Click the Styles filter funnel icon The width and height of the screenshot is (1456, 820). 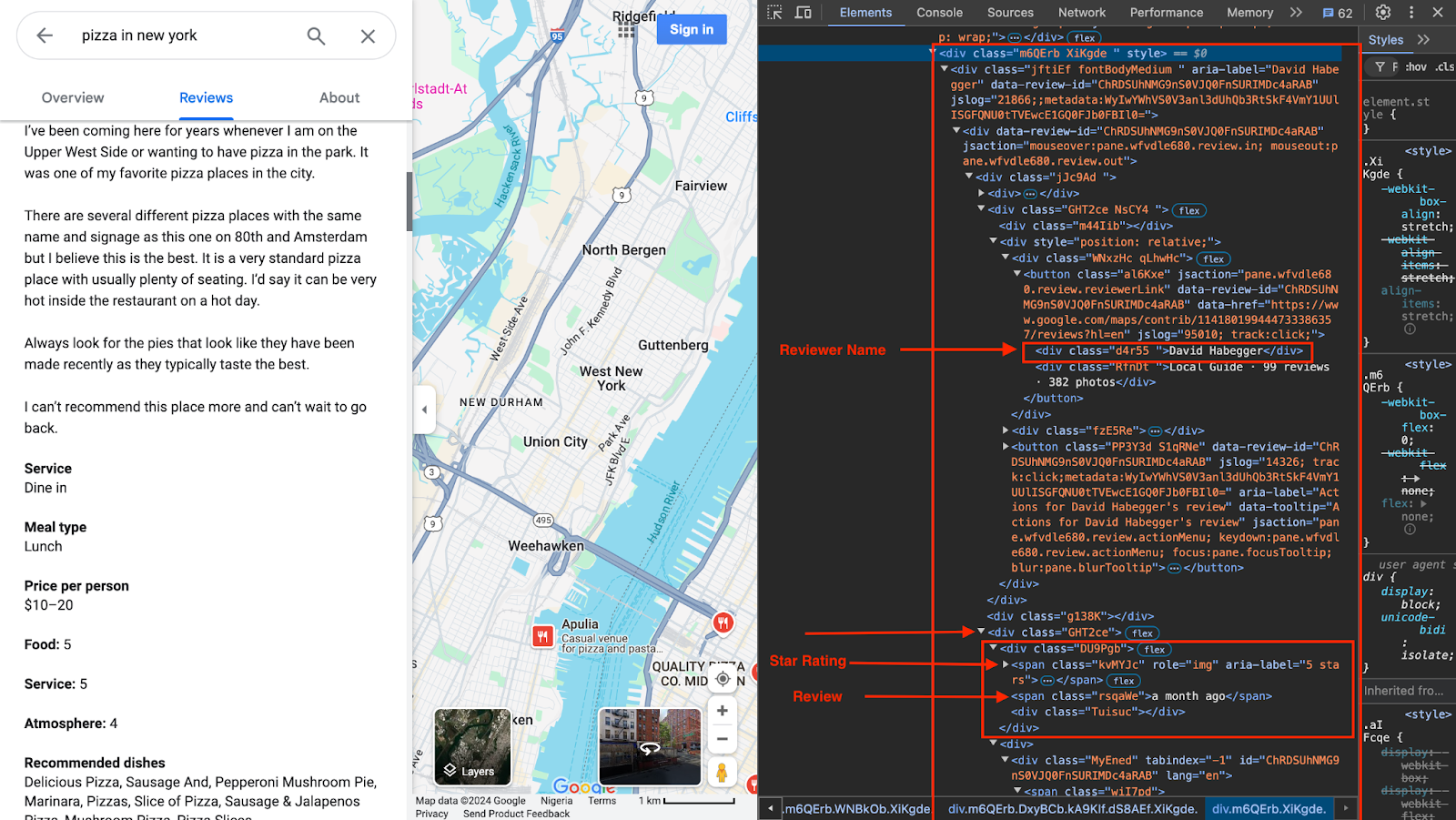(x=1380, y=67)
